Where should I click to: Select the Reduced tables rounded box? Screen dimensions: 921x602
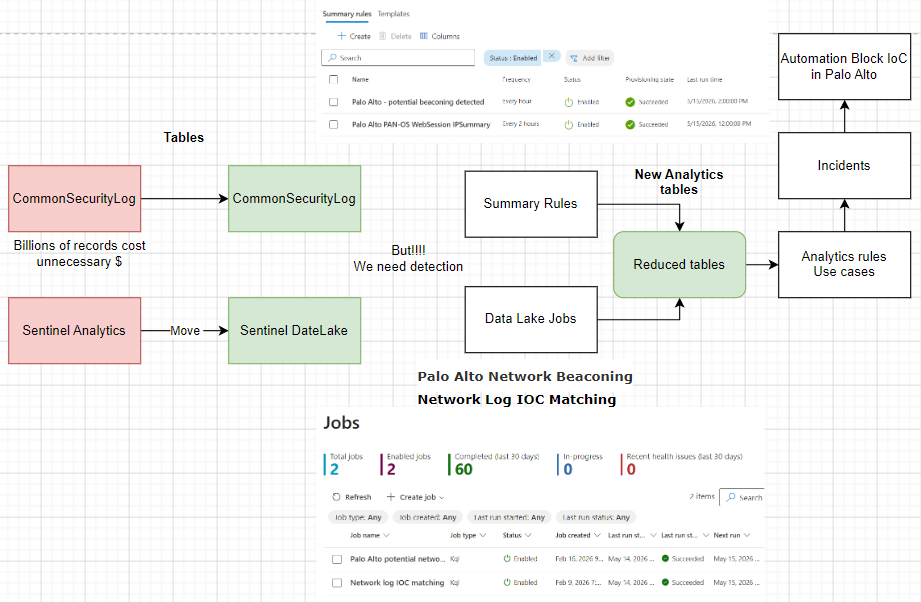[x=680, y=265]
